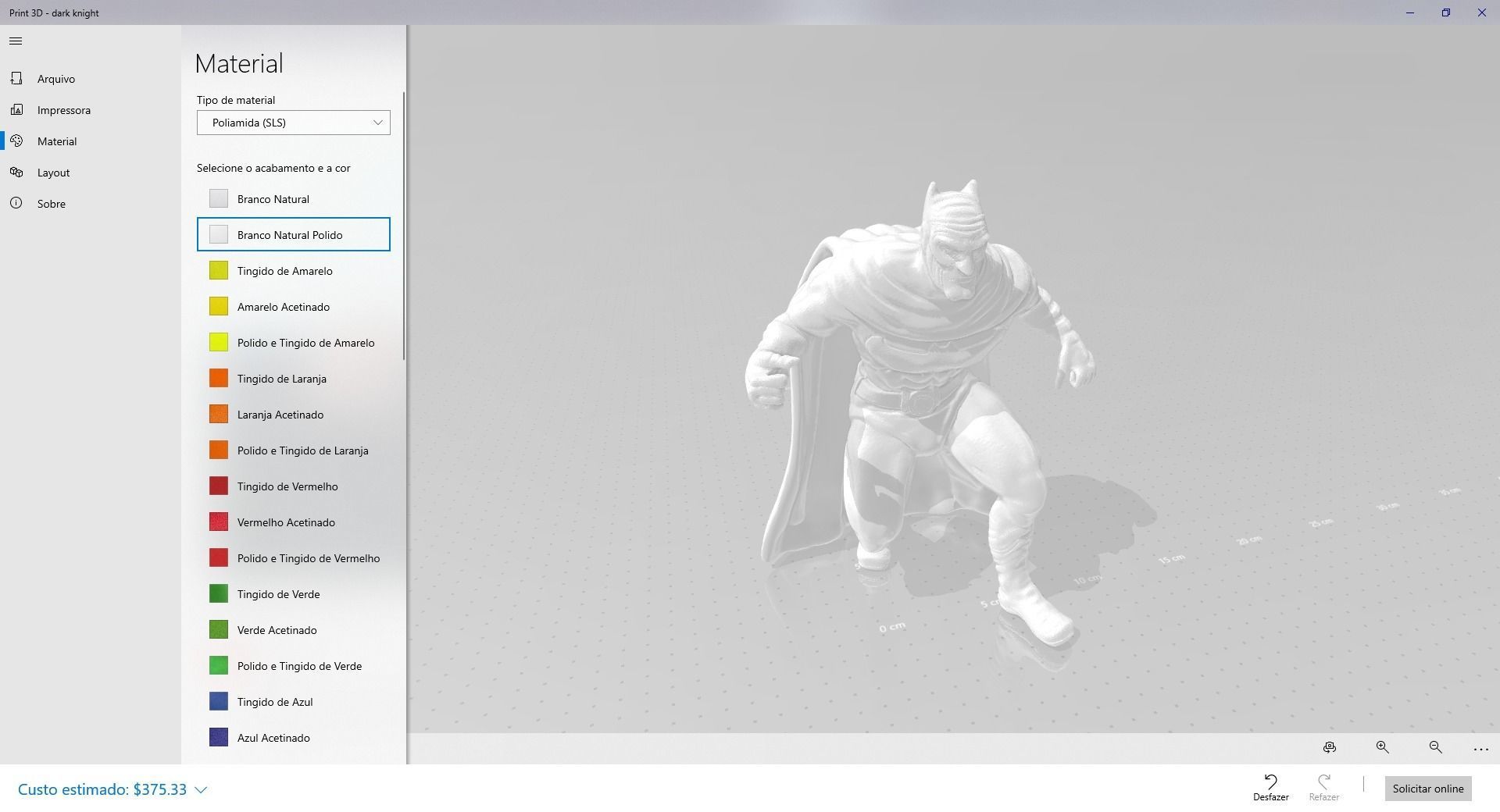
Task: Click the Sobre info icon
Action: 16,203
